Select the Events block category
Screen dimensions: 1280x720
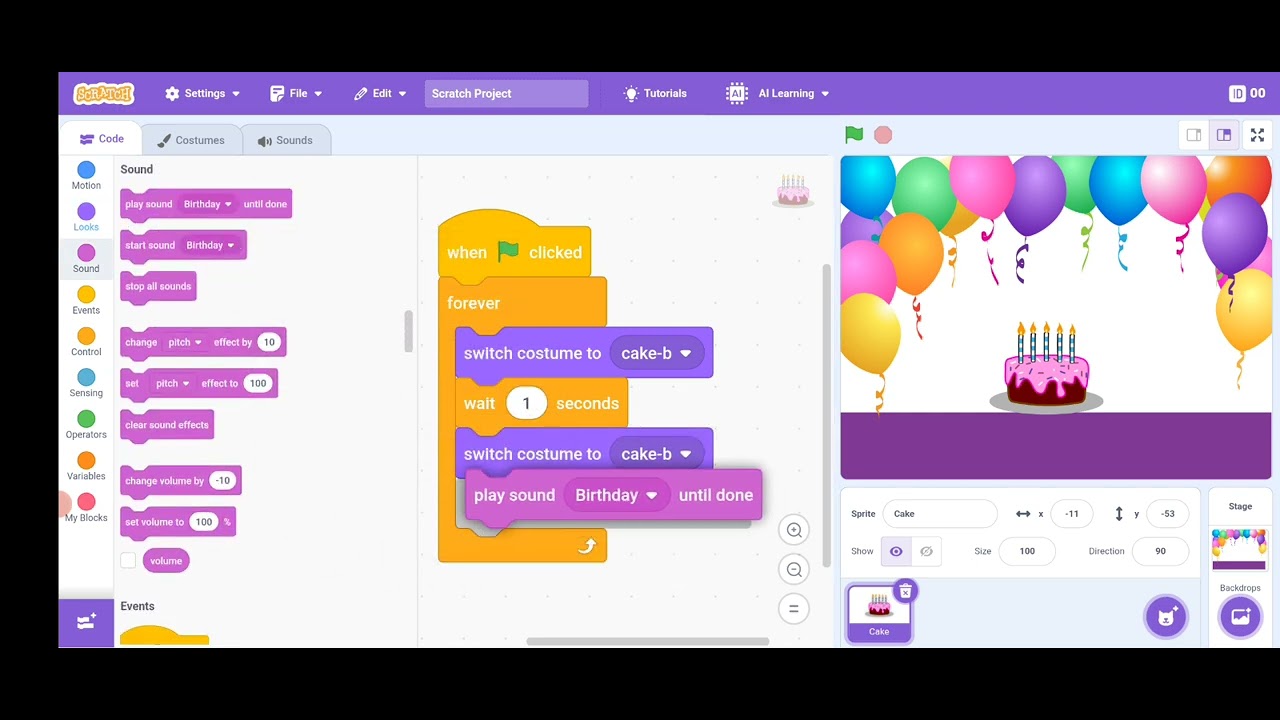click(x=86, y=301)
